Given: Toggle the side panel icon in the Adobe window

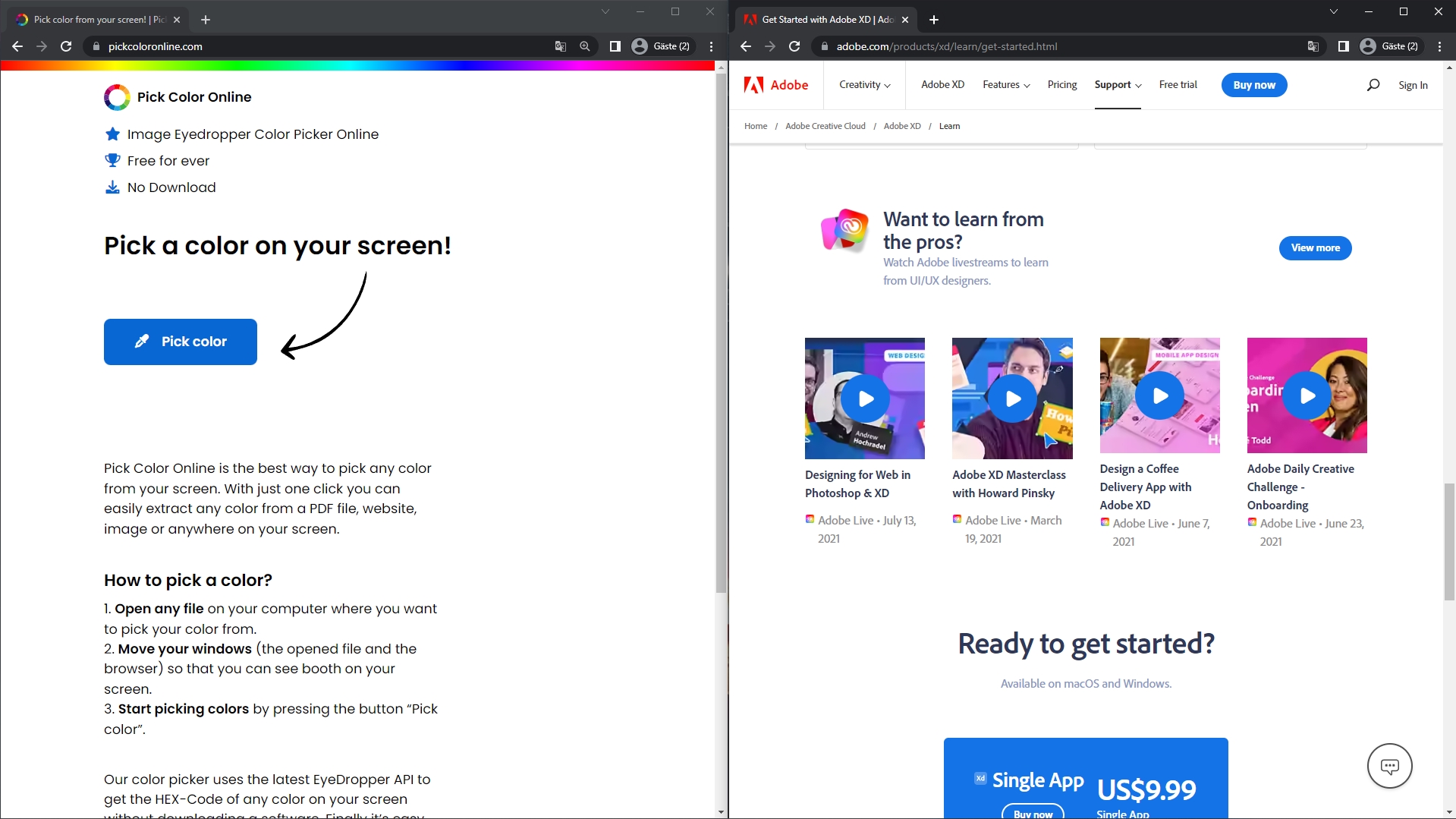Looking at the screenshot, I should click(x=1344, y=46).
